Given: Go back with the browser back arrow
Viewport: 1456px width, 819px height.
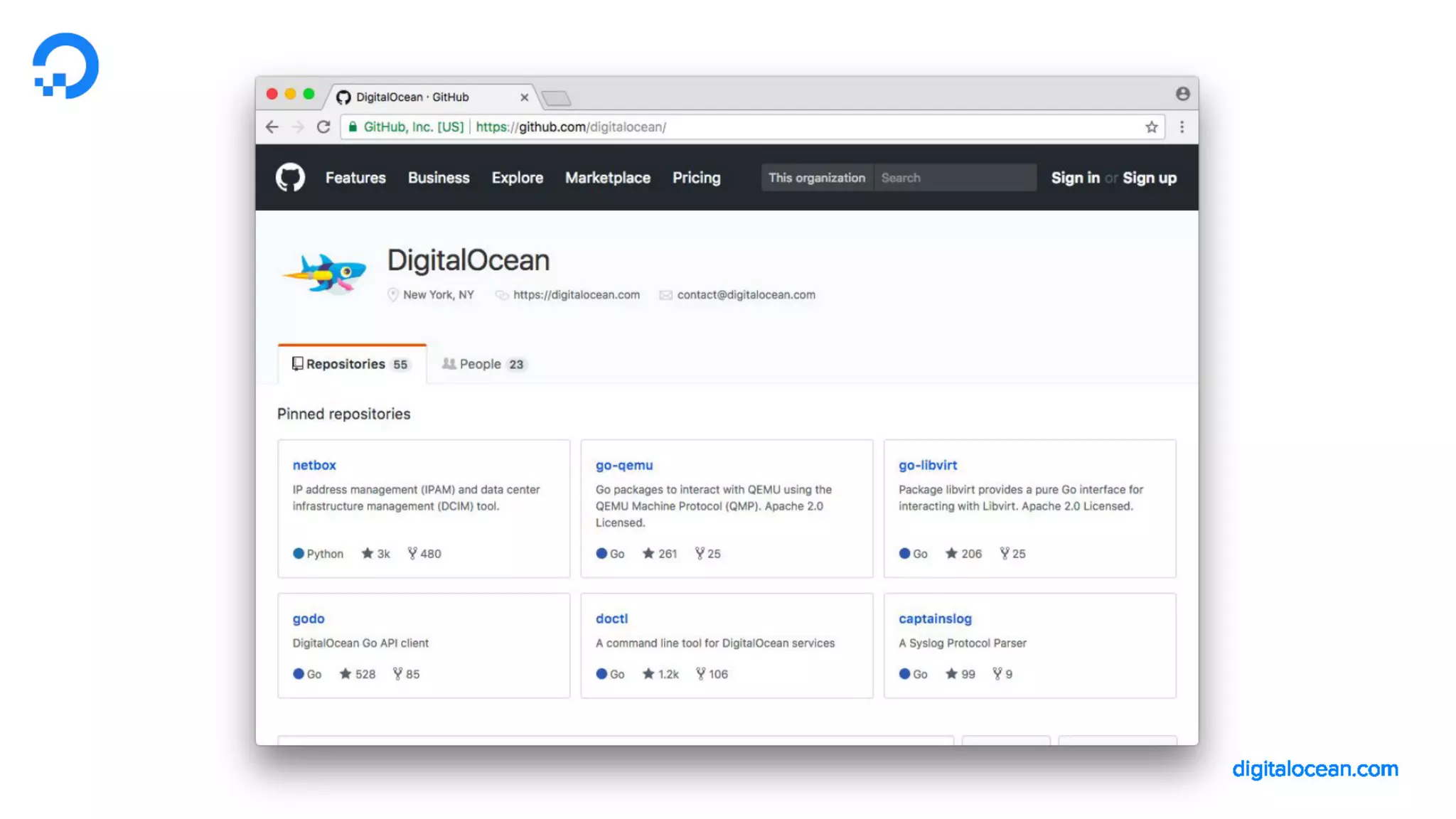Looking at the screenshot, I should click(272, 127).
